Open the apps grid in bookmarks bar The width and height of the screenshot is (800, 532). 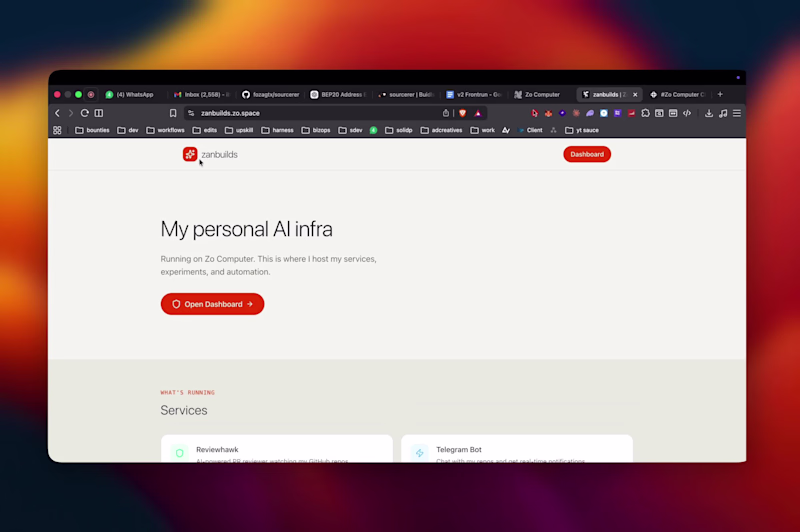[x=57, y=130]
